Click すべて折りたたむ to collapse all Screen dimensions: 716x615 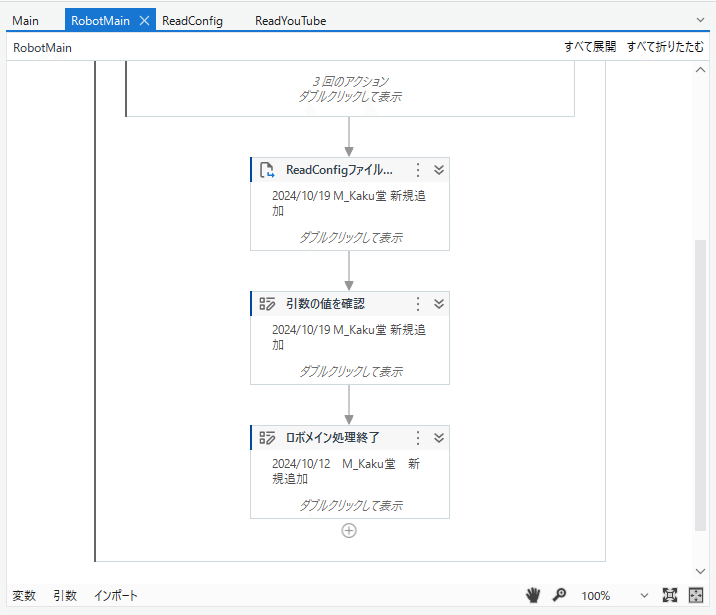(x=665, y=47)
